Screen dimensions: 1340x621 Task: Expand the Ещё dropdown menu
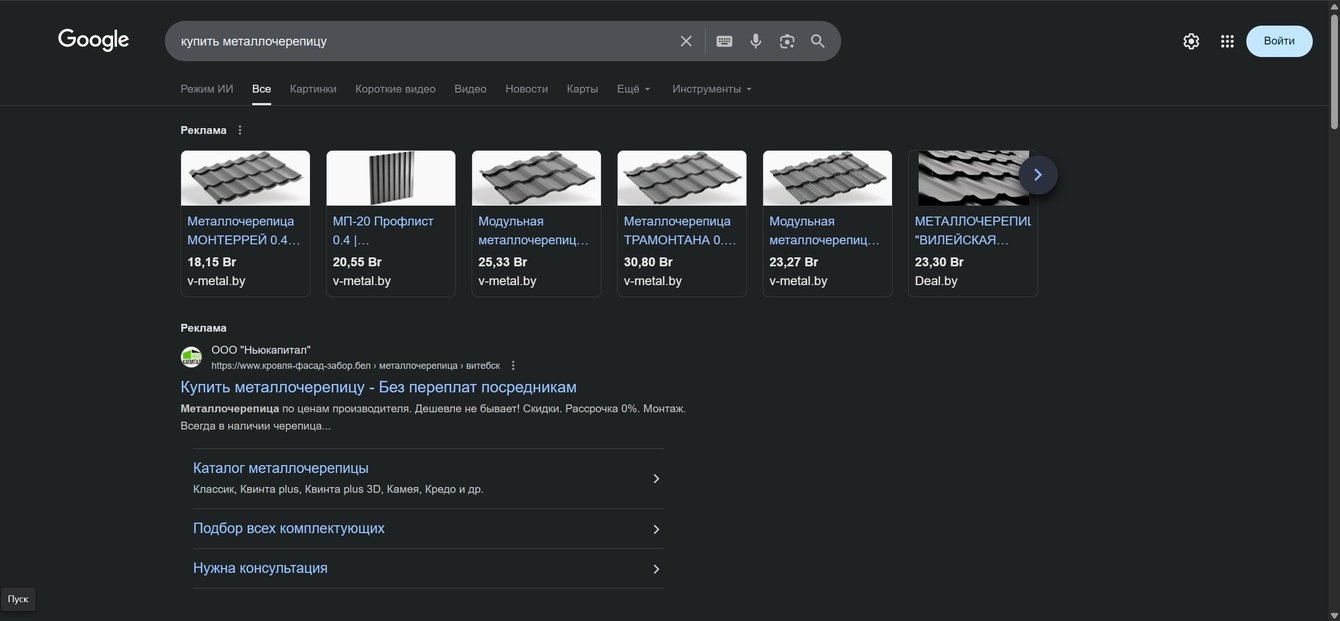tap(633, 89)
